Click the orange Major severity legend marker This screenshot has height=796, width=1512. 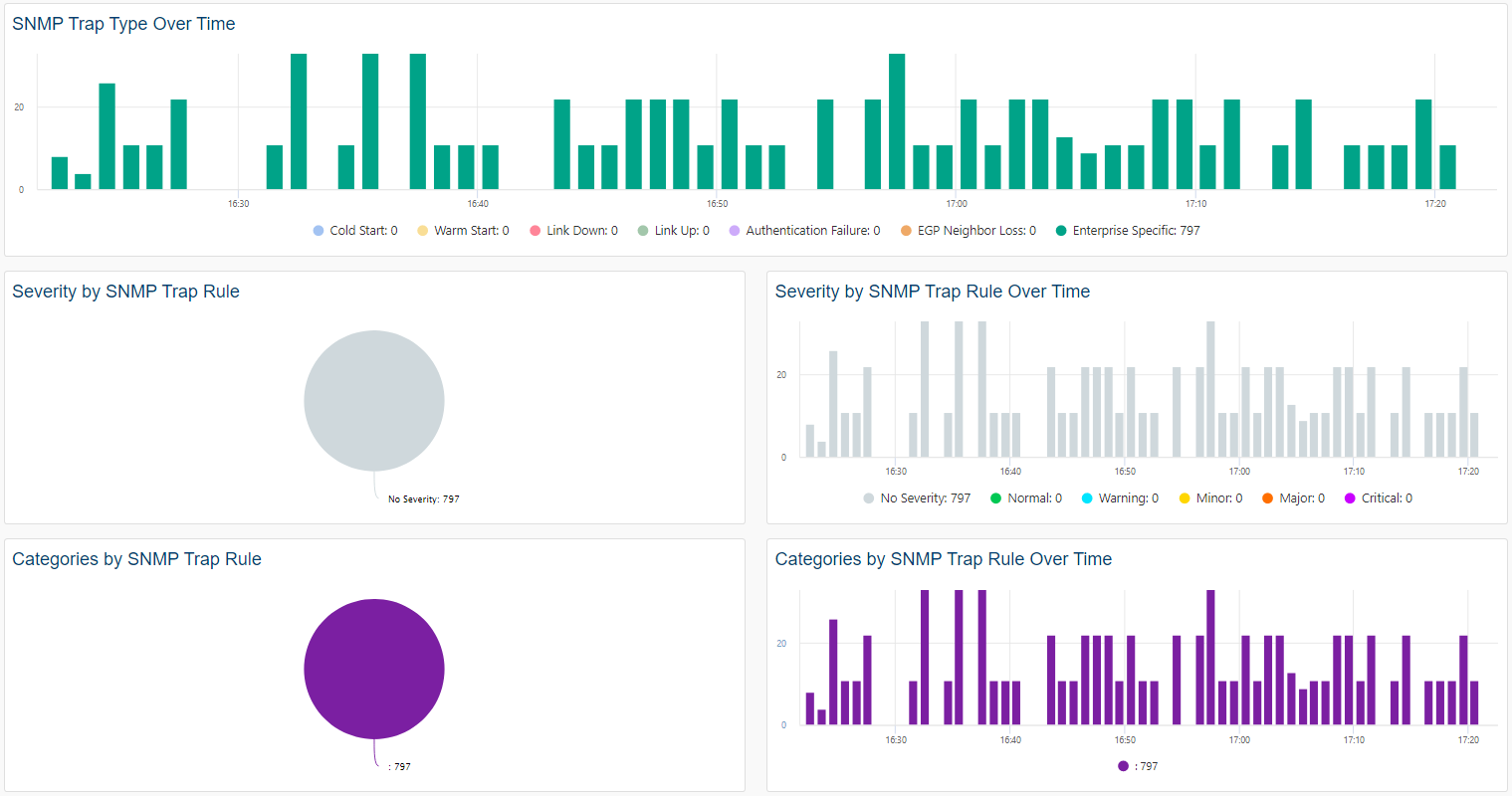(1267, 498)
